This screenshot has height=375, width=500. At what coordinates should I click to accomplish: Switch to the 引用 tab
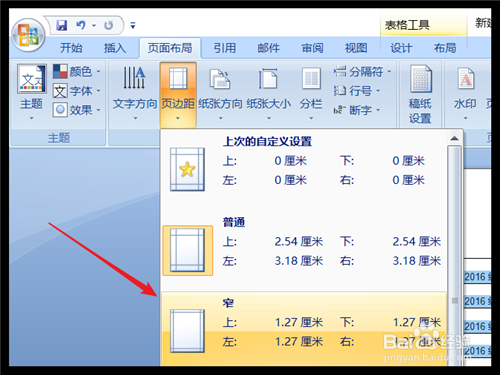click(224, 48)
